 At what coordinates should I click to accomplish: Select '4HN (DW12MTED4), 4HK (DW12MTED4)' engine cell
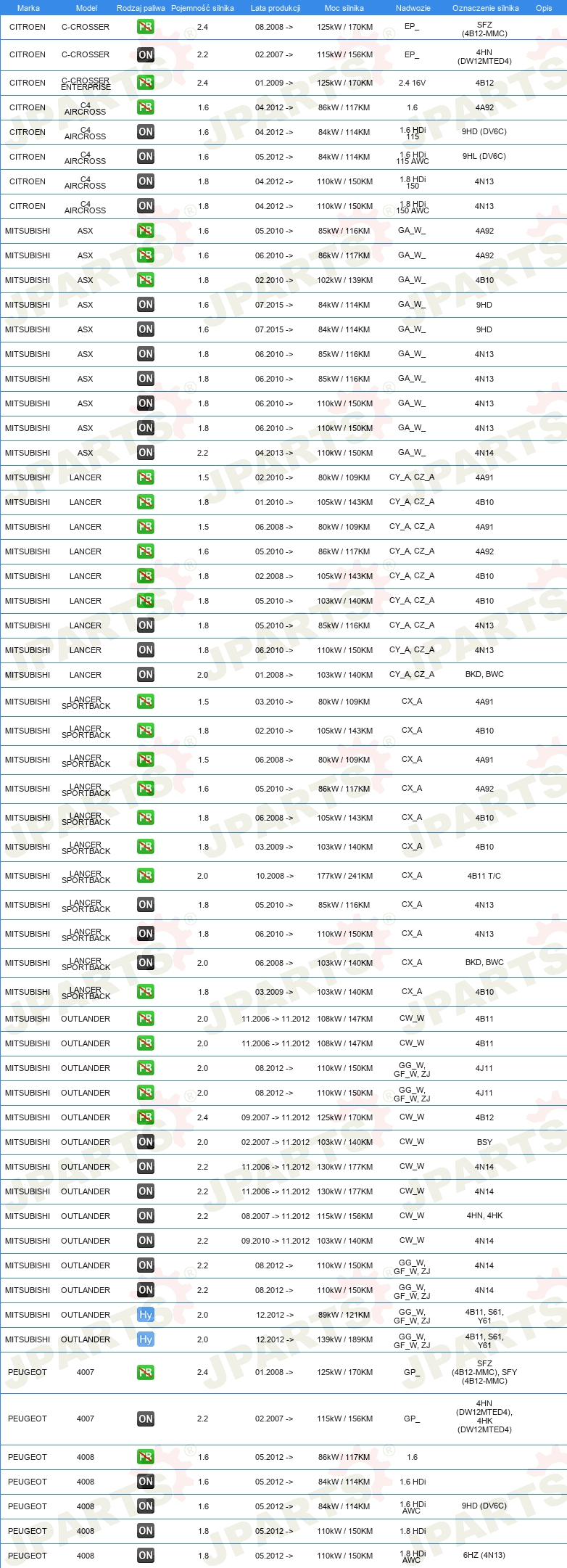tap(484, 1416)
